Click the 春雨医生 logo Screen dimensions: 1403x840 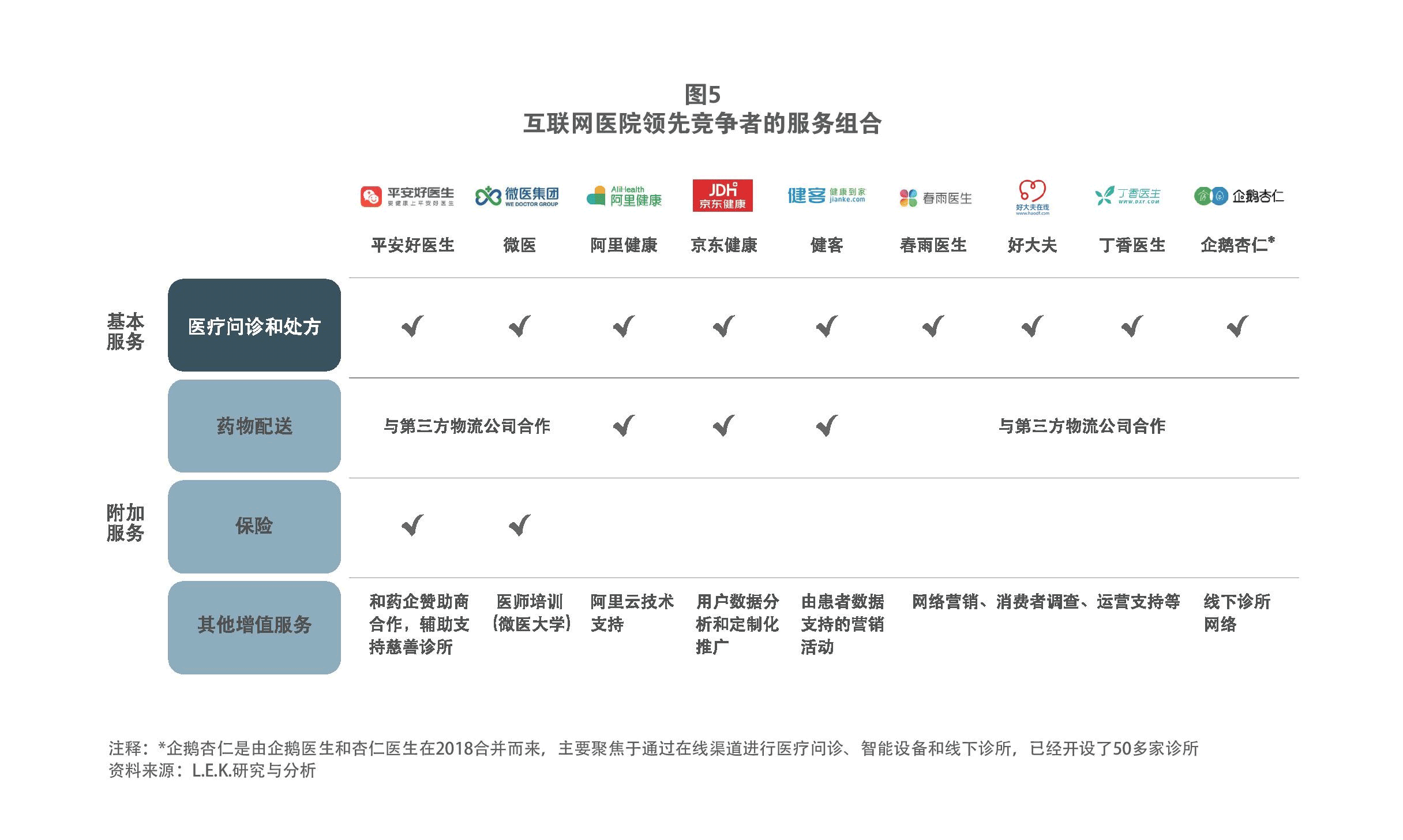(x=936, y=198)
